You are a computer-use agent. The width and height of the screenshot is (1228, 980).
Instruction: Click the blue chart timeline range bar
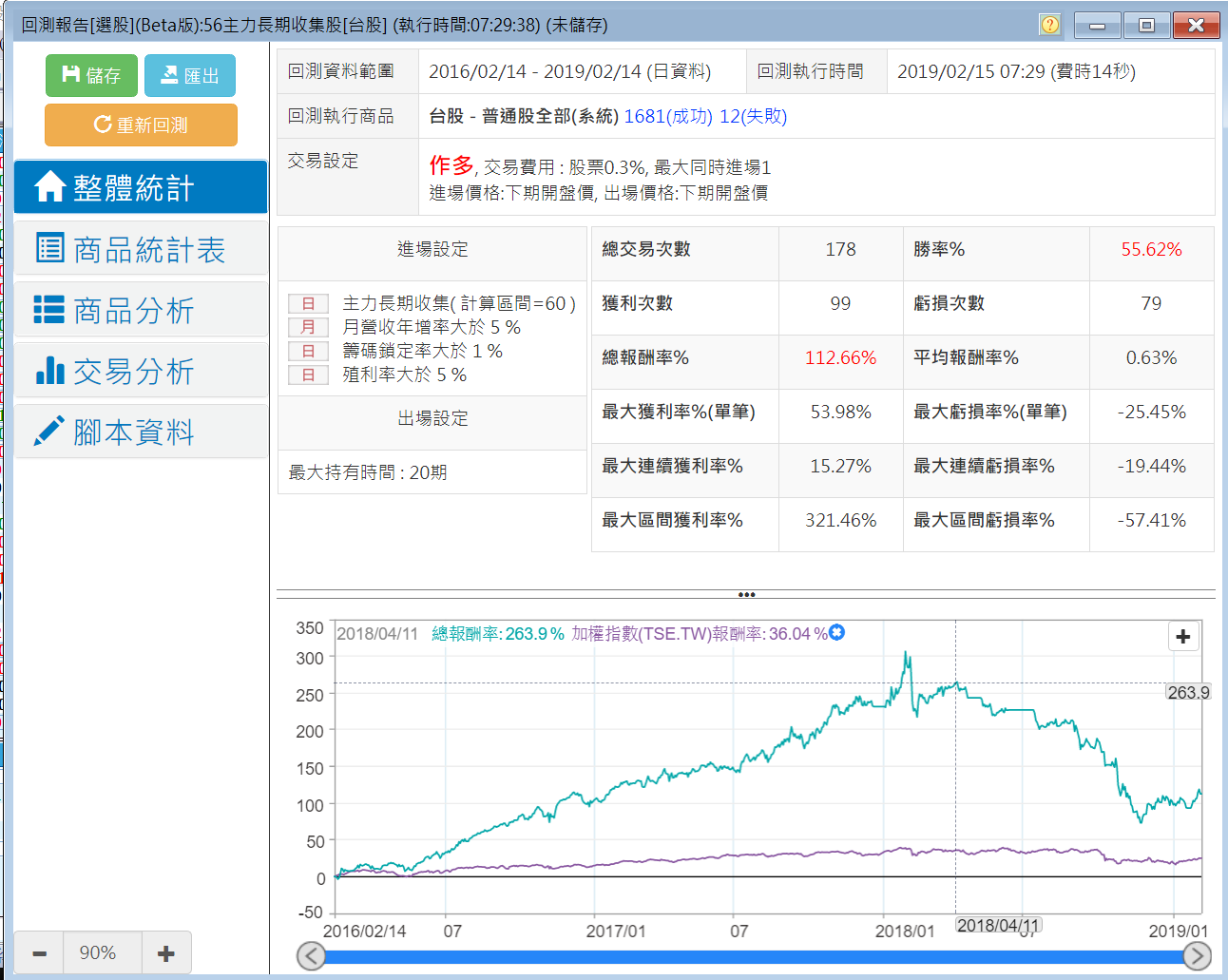(753, 956)
